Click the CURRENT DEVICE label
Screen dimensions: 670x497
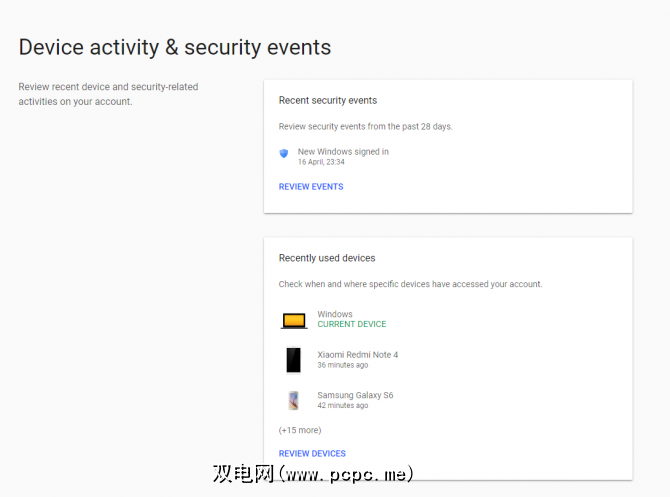pyautogui.click(x=351, y=325)
